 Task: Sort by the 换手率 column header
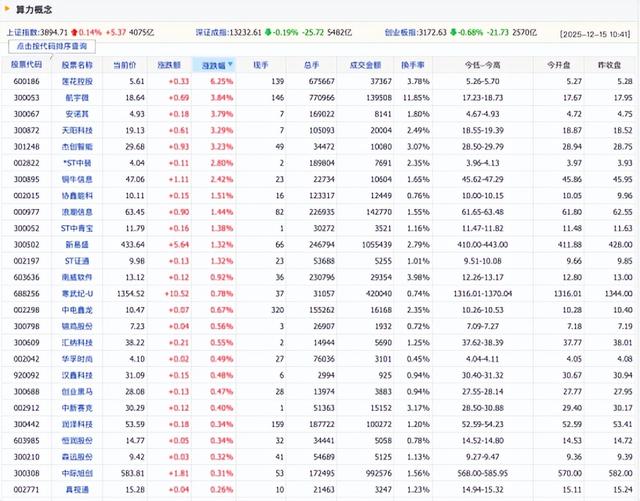(413, 65)
